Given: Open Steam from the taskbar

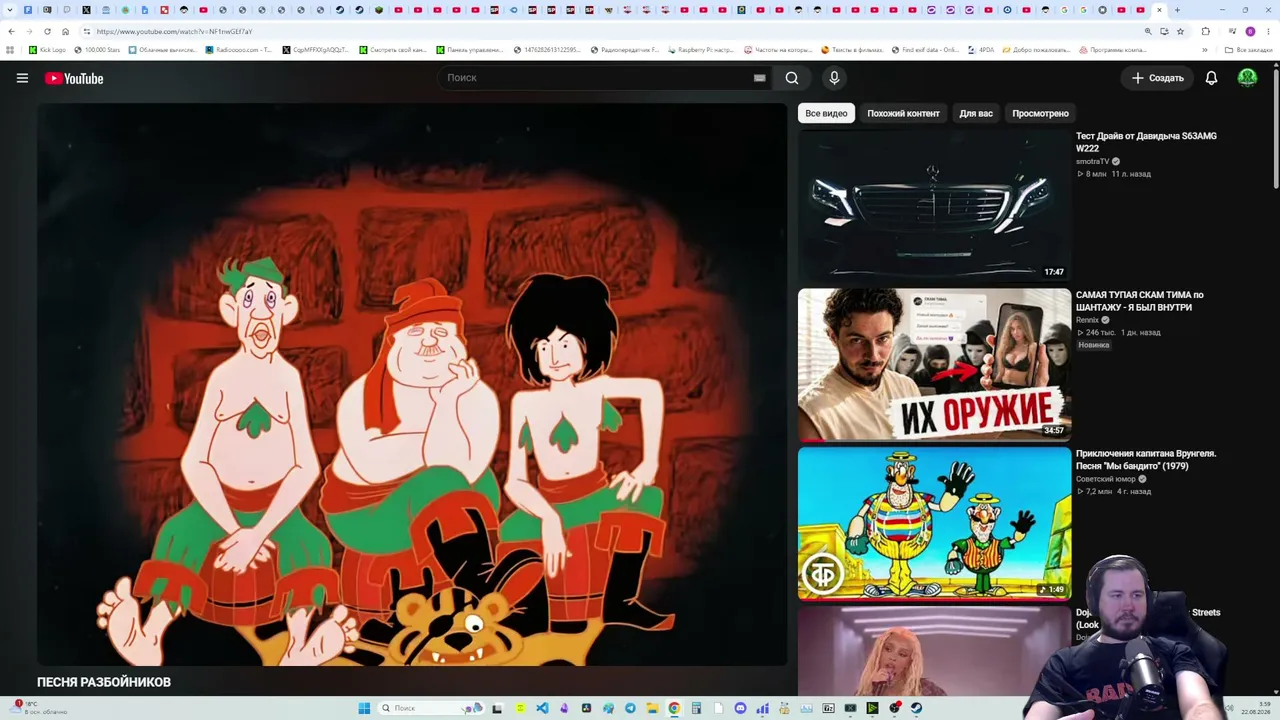Looking at the screenshot, I should tap(916, 708).
